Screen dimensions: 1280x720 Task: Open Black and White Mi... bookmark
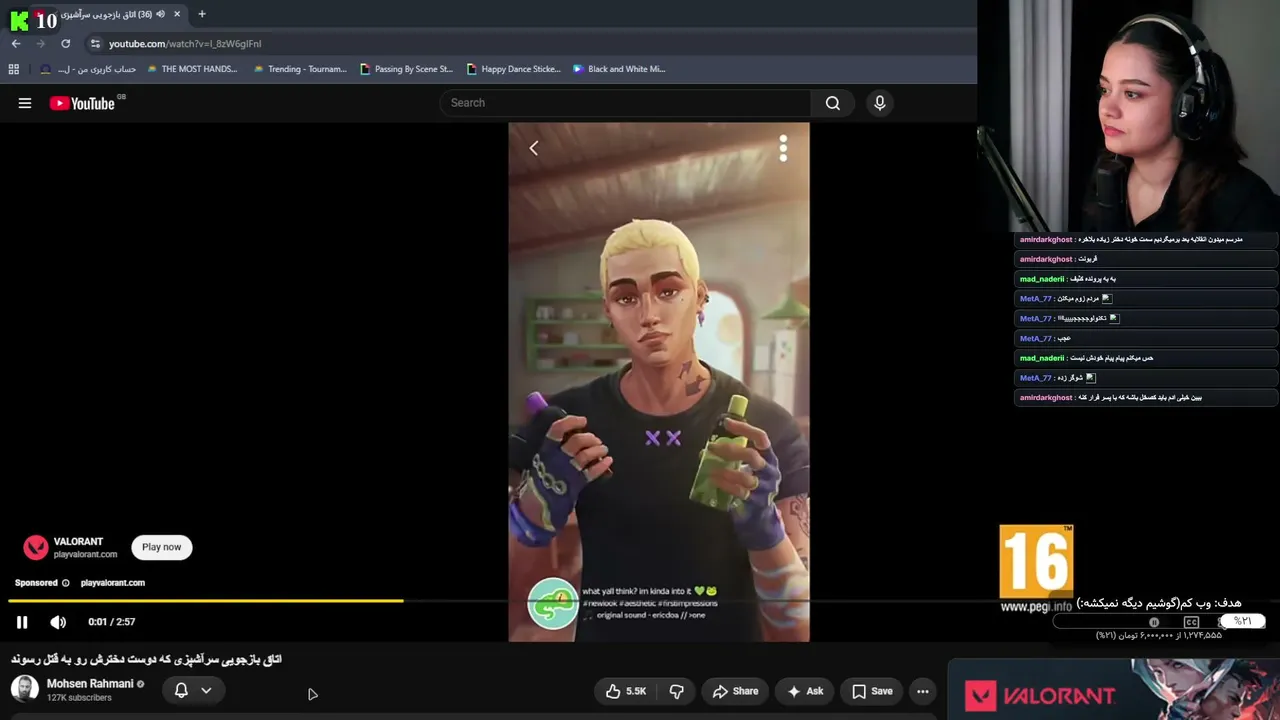pos(619,69)
